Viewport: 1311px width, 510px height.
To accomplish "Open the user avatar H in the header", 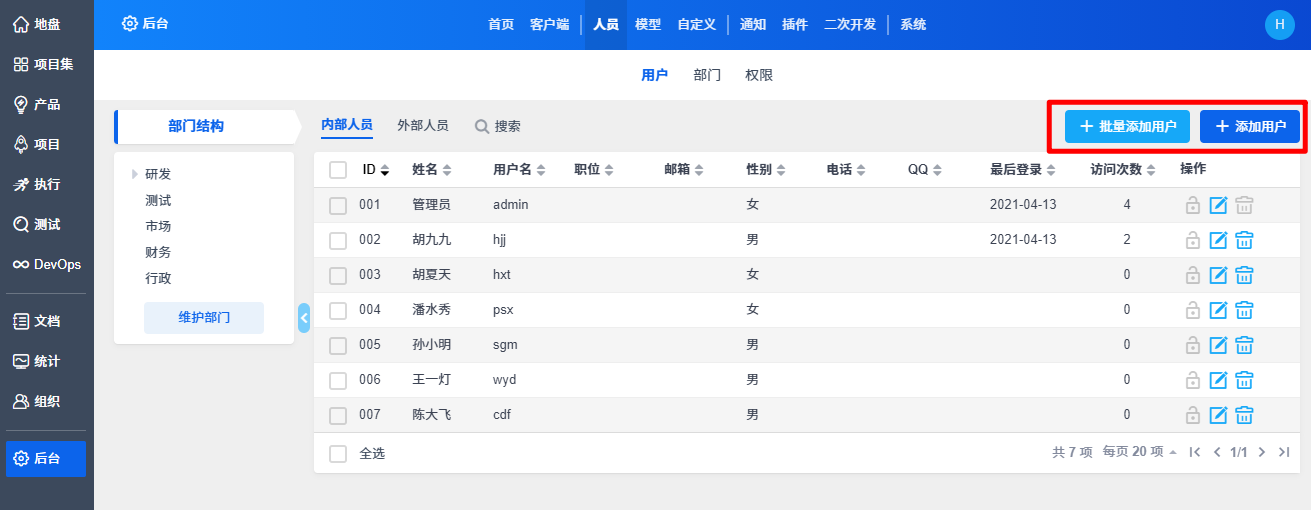I will tap(1279, 25).
